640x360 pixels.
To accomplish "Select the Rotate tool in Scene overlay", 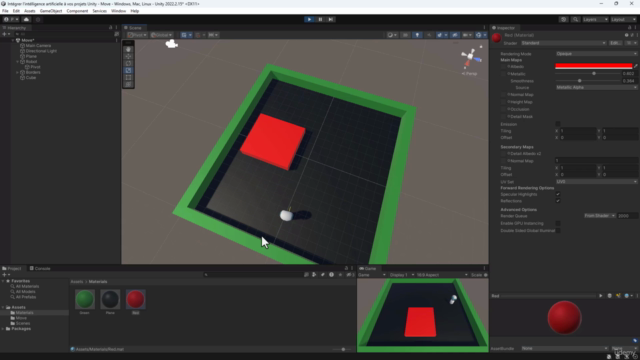I will (129, 63).
